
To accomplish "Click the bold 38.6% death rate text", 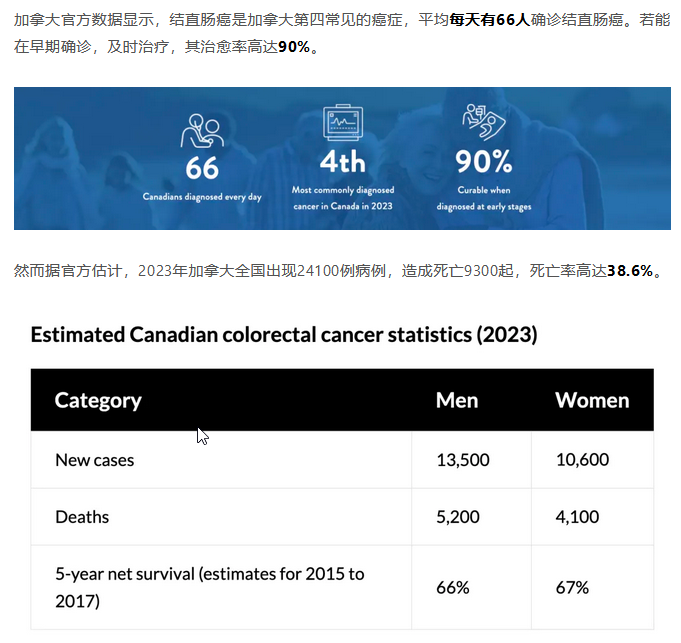I will [x=629, y=271].
